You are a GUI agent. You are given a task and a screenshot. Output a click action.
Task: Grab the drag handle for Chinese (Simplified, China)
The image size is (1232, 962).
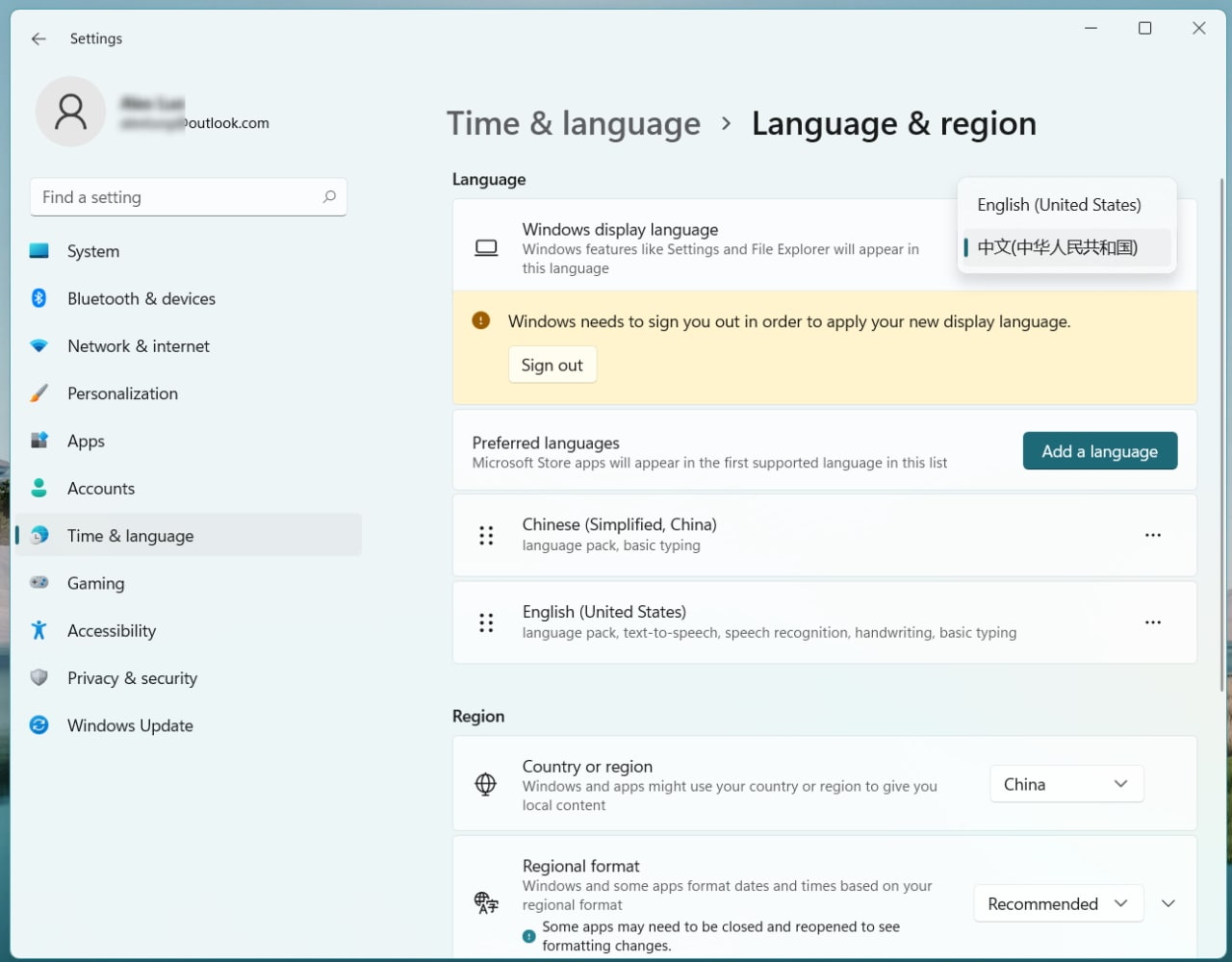click(x=486, y=535)
